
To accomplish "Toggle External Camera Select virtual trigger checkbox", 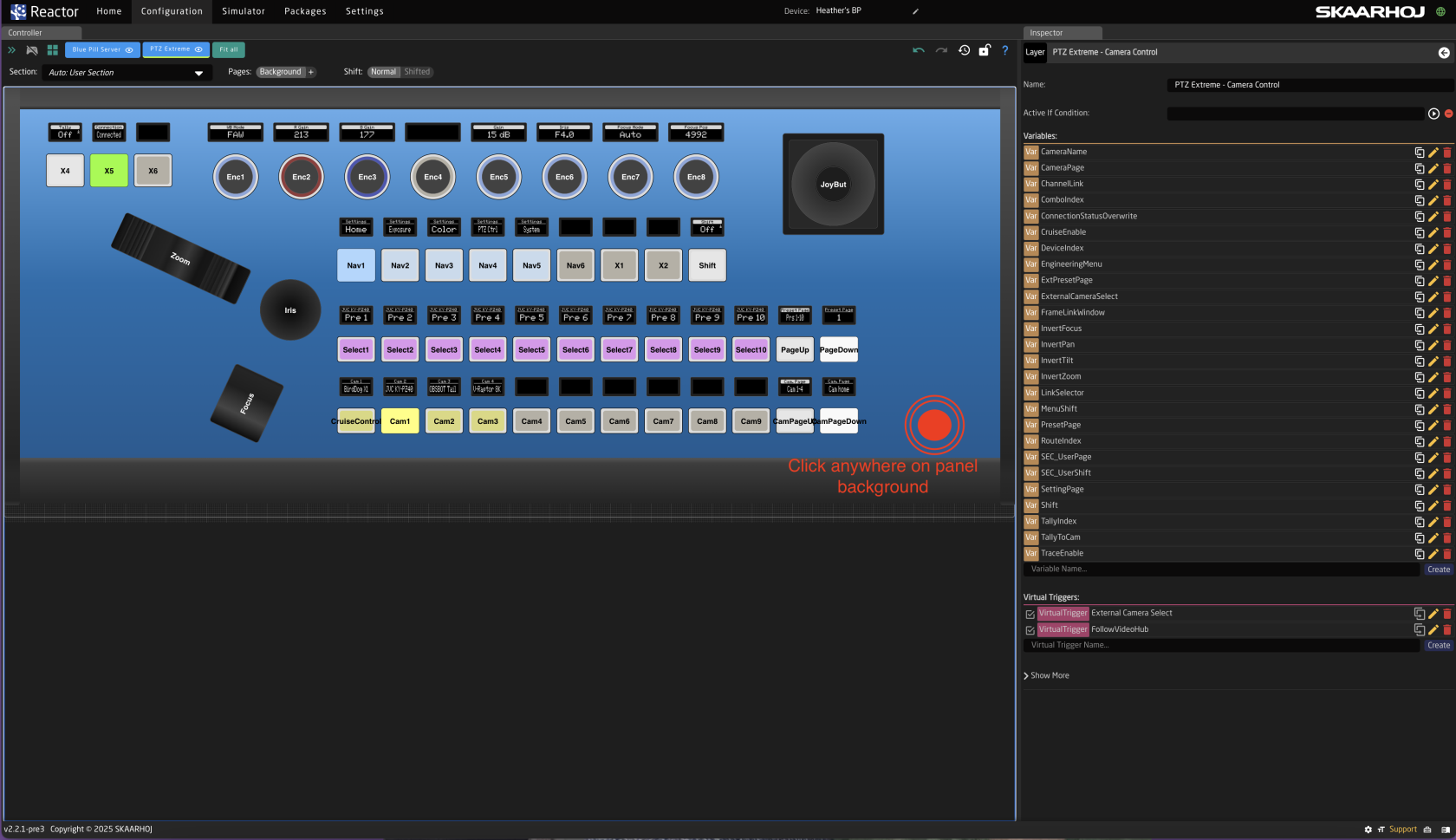I will [x=1030, y=614].
